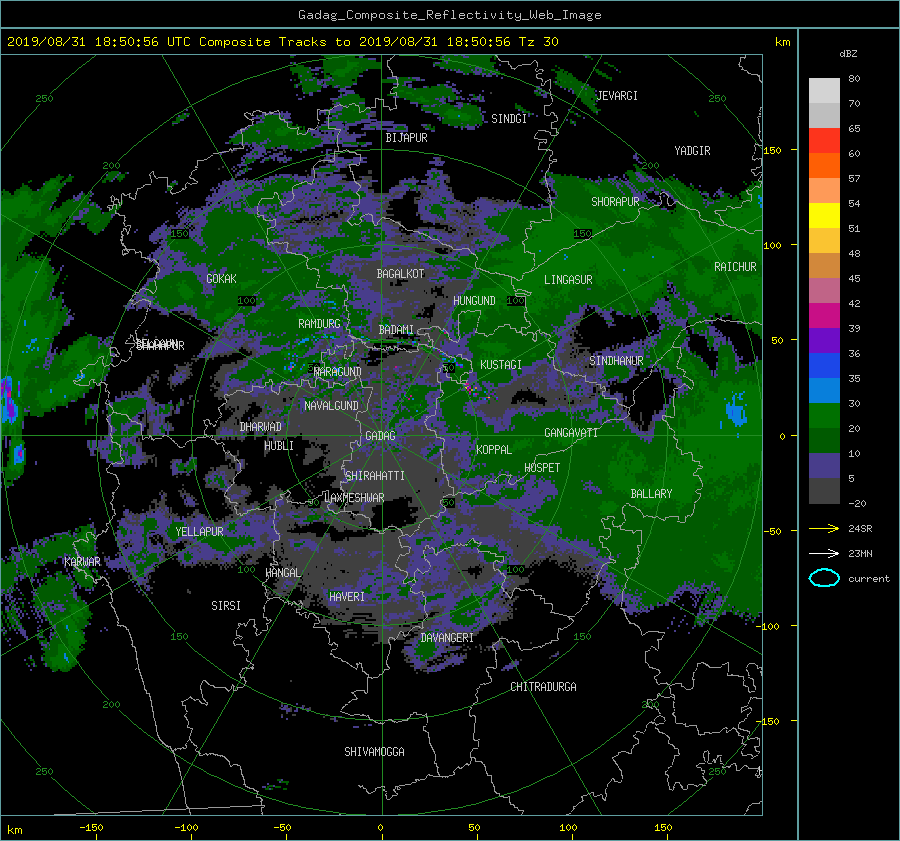Click the 42 value in dBZ legend
Screen dimensions: 900x841
tap(854, 304)
